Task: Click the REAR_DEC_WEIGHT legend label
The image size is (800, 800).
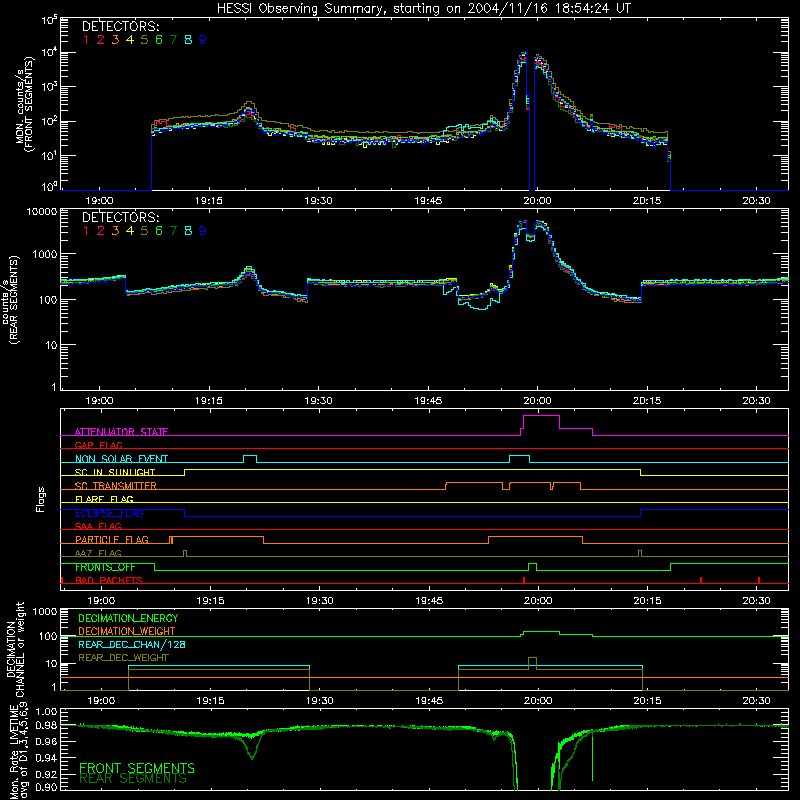Action: point(123,658)
